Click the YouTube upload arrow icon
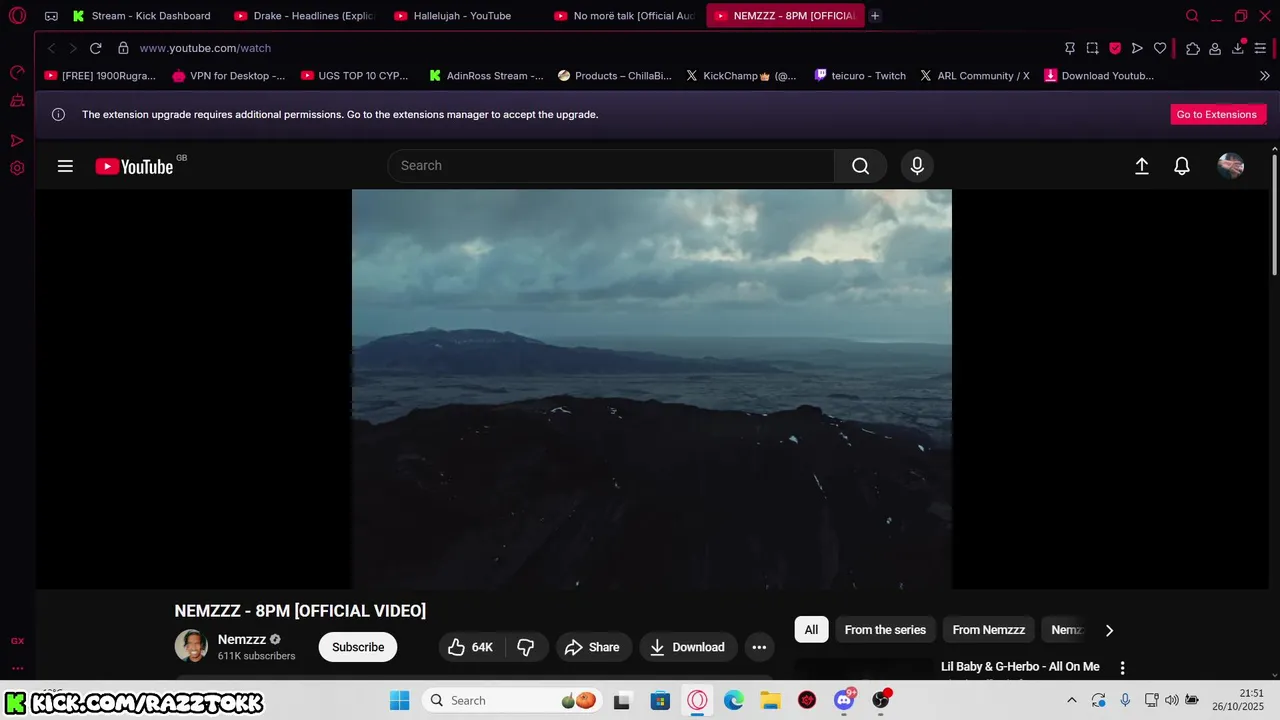The height and width of the screenshot is (720, 1280). coord(1141,166)
